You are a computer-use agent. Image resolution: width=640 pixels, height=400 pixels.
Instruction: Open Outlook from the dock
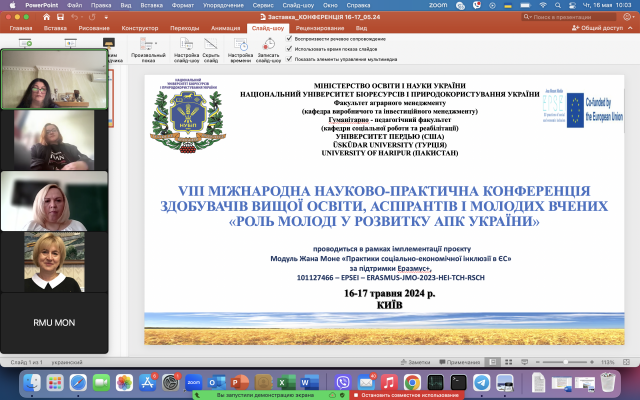coord(217,382)
